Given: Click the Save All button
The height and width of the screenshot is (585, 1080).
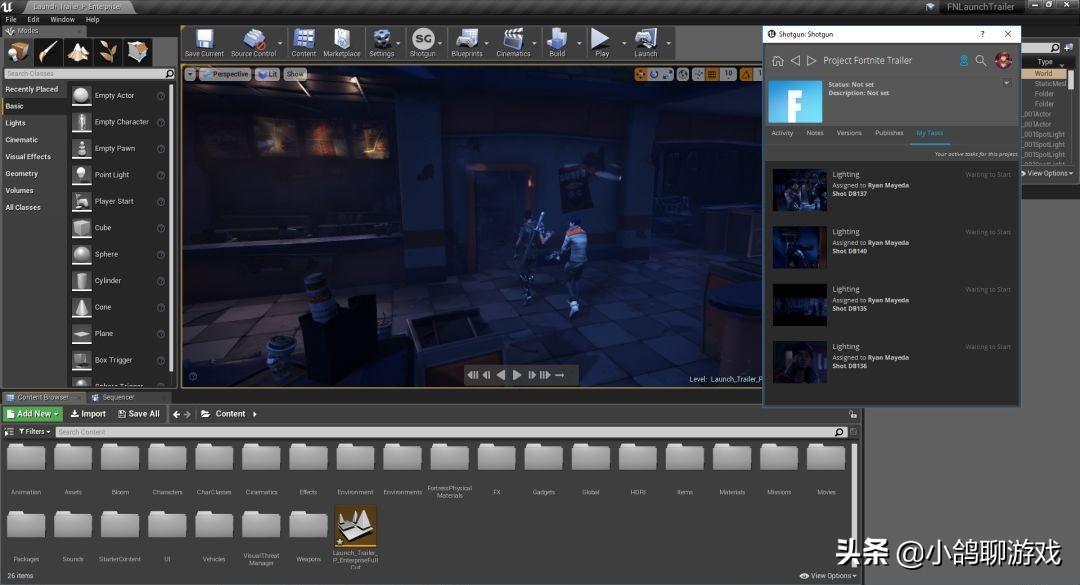Looking at the screenshot, I should [x=139, y=414].
